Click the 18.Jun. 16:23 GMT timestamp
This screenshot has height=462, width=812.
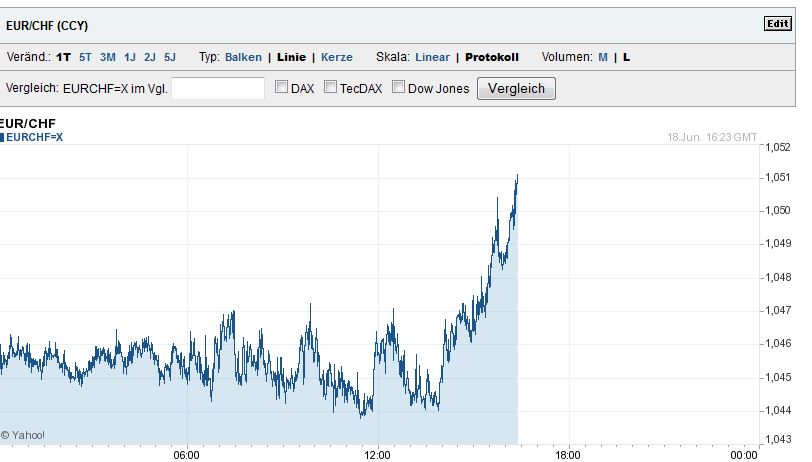712,137
